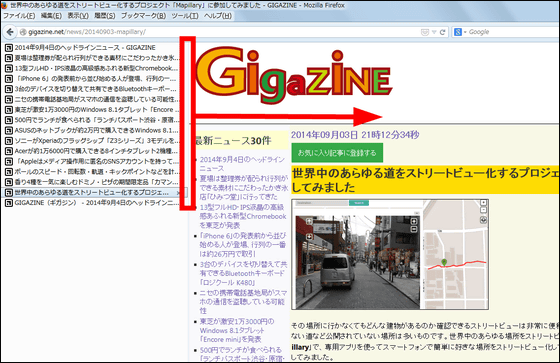Image resolution: width=560 pixels, height=363 pixels.
Task: Switch to sidebar tab ソニーがXperiaのフラッグシップ
Action: (x=92, y=141)
